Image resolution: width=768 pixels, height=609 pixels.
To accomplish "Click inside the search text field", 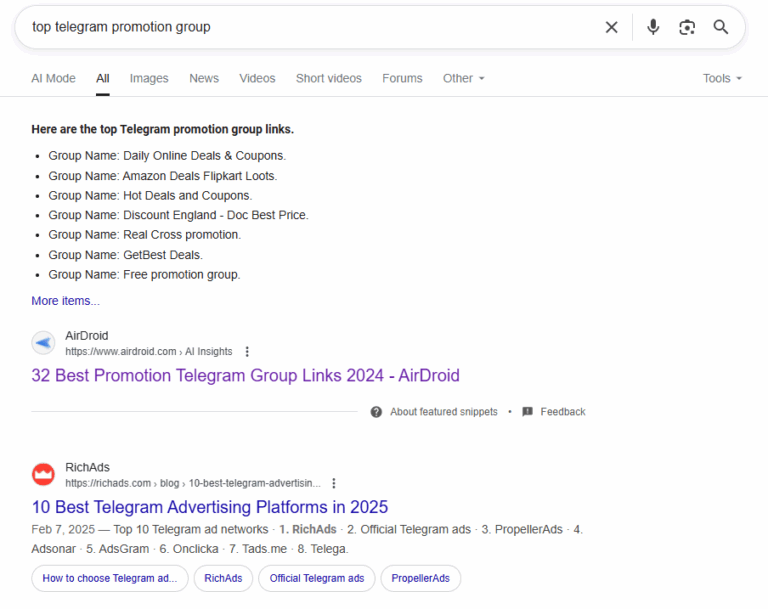I will click(x=313, y=27).
